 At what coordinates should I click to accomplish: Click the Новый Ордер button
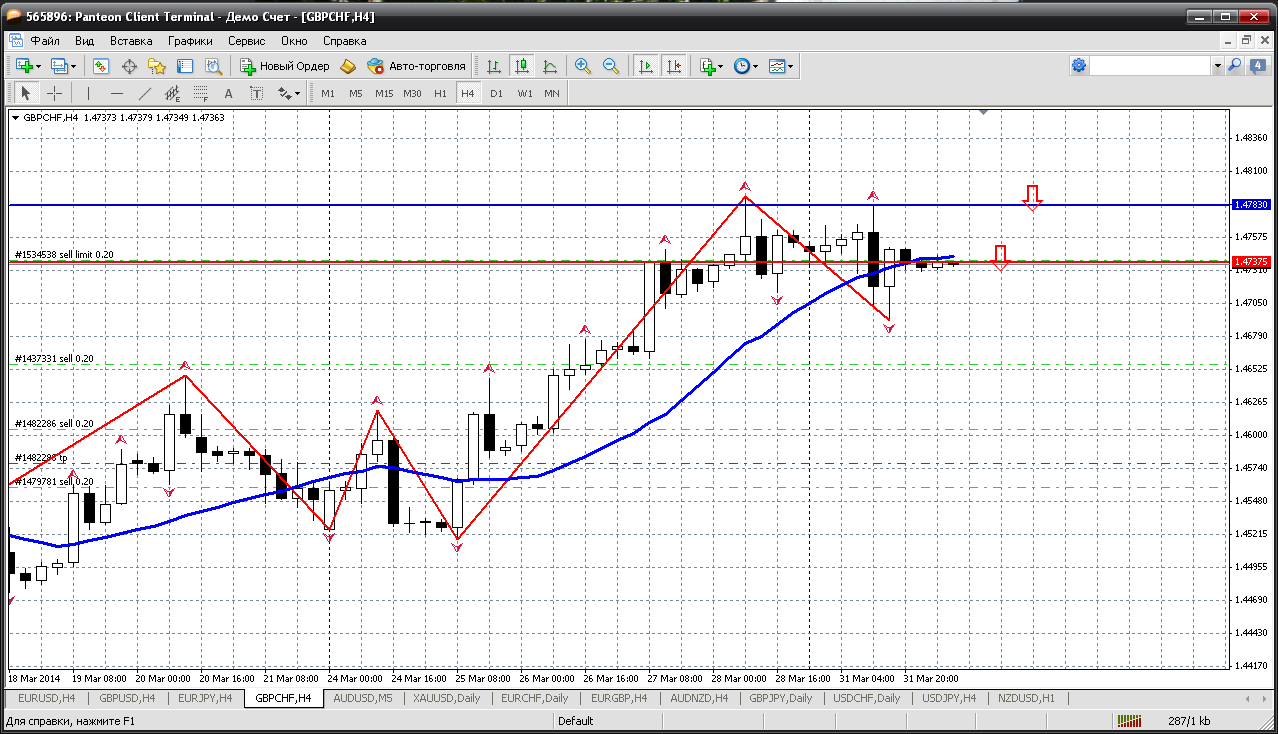point(285,66)
